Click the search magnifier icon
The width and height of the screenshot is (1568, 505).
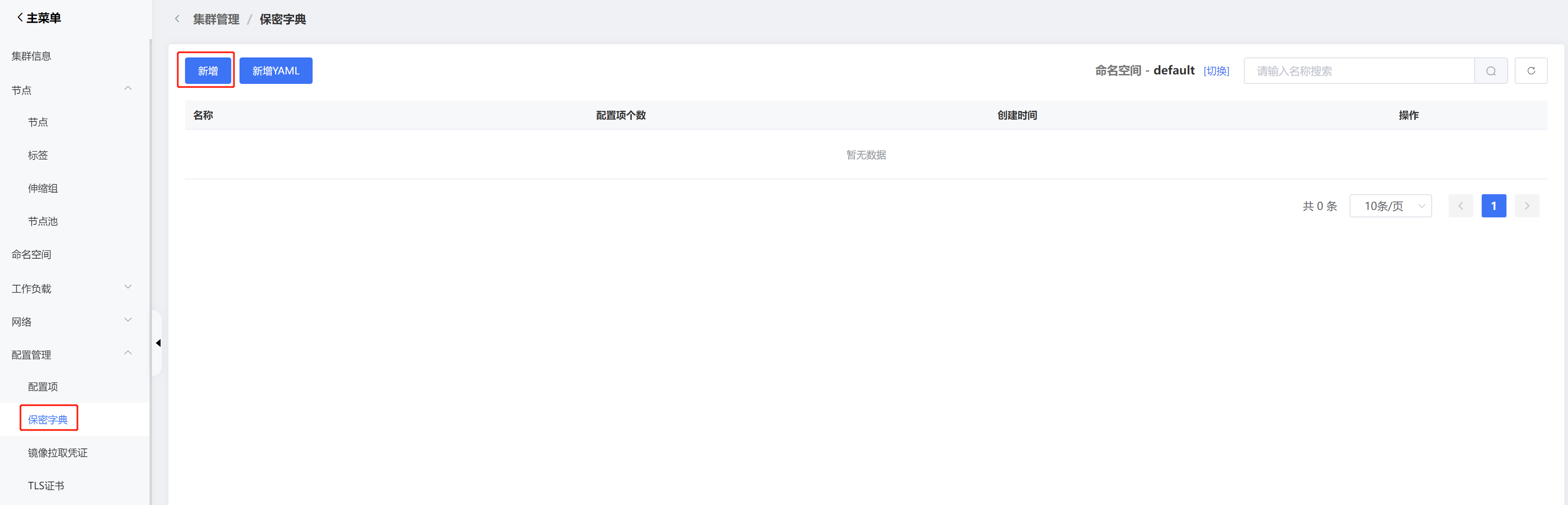[1491, 71]
